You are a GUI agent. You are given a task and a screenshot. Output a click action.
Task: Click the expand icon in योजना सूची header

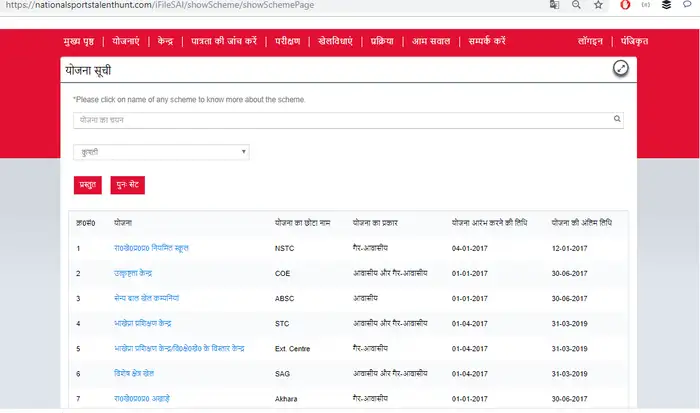620,68
